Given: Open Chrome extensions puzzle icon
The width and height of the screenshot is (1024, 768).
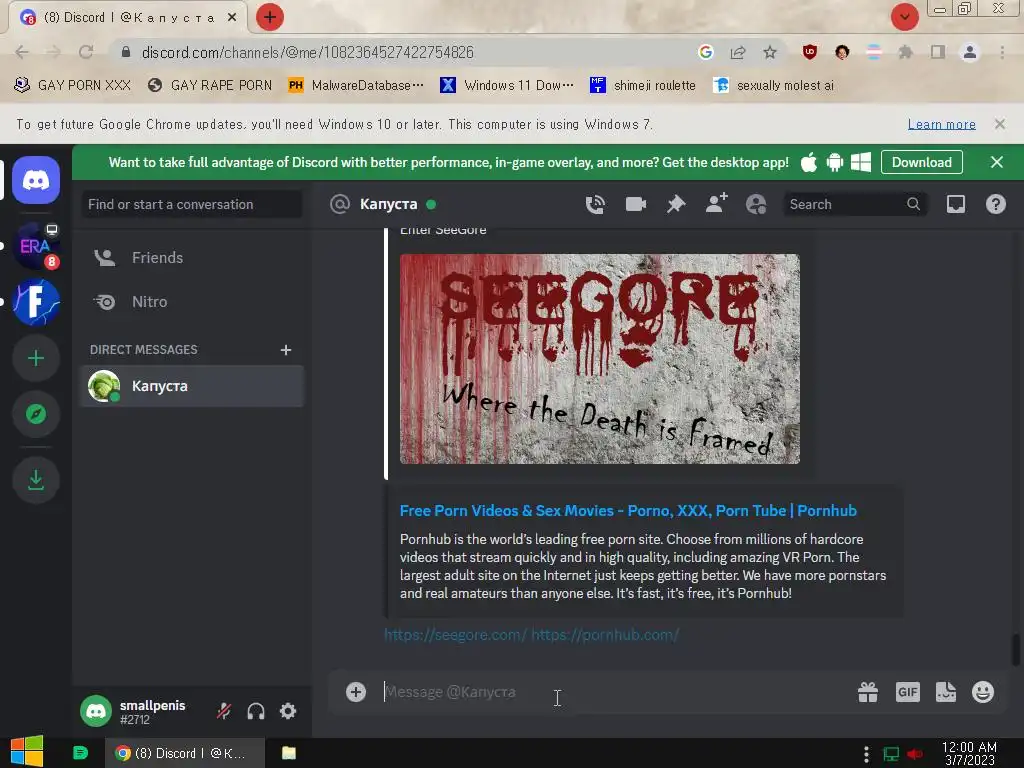Looking at the screenshot, I should click(x=905, y=52).
